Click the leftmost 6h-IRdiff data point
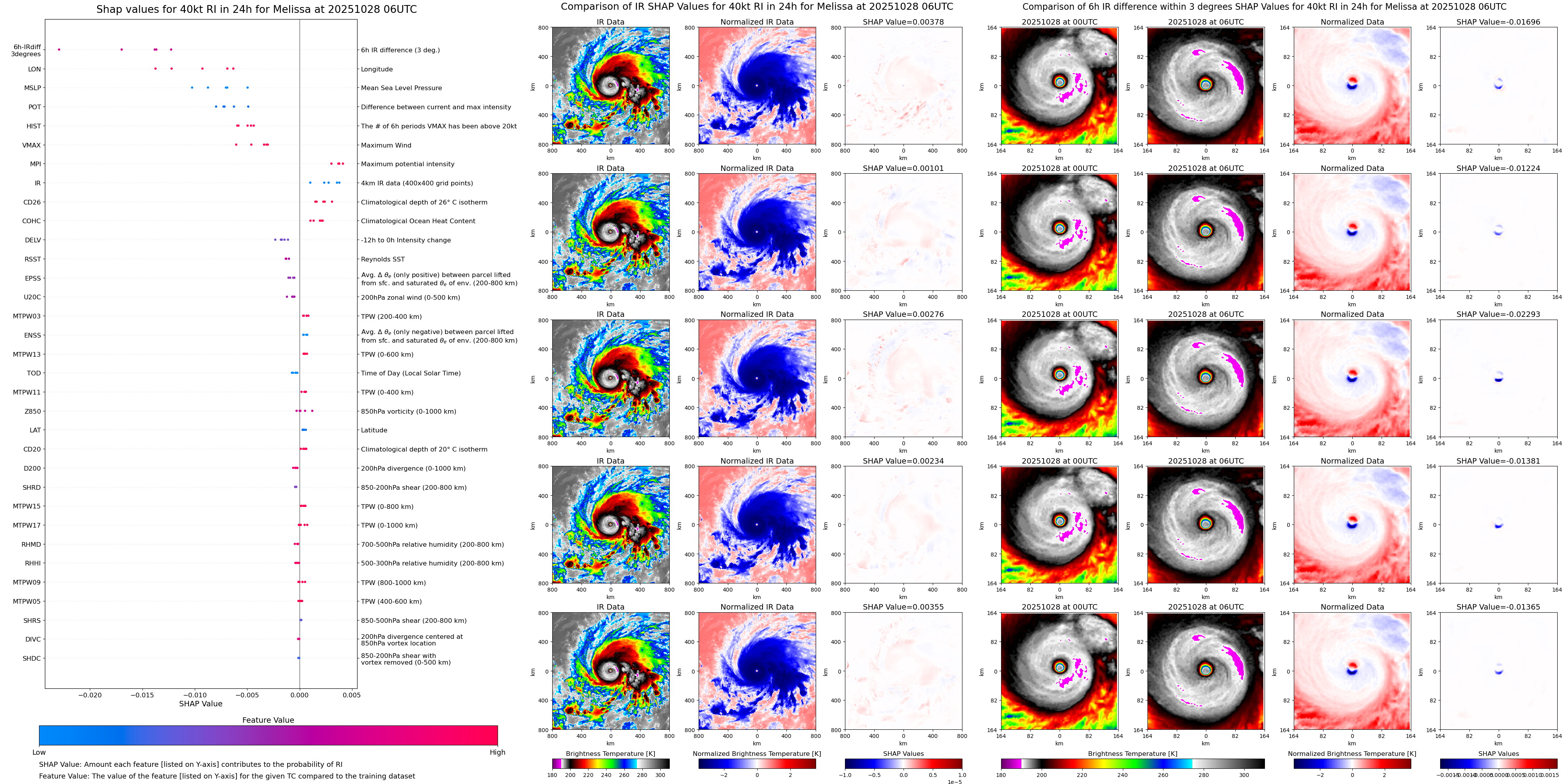 [59, 49]
